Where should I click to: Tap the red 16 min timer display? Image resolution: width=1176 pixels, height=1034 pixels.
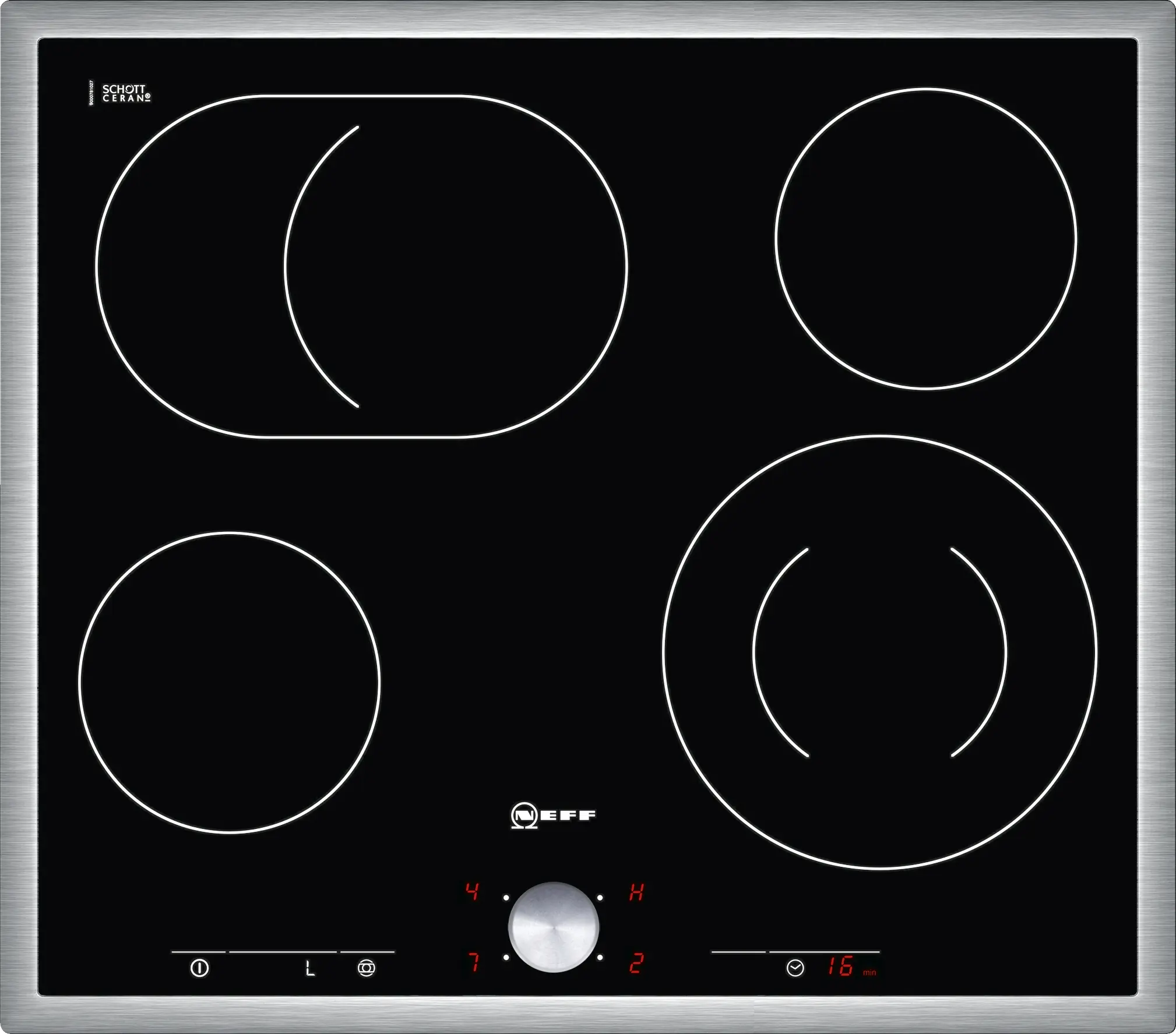841,968
